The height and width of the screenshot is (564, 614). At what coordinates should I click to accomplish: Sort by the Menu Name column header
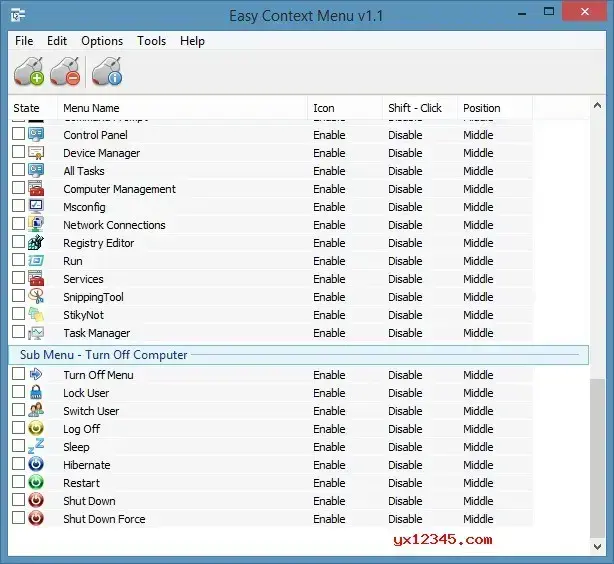click(182, 108)
